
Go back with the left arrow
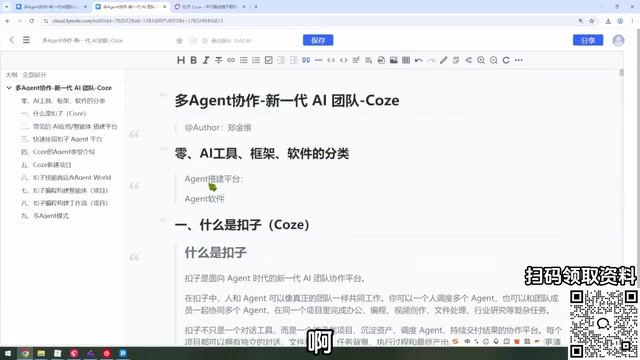[11, 40]
